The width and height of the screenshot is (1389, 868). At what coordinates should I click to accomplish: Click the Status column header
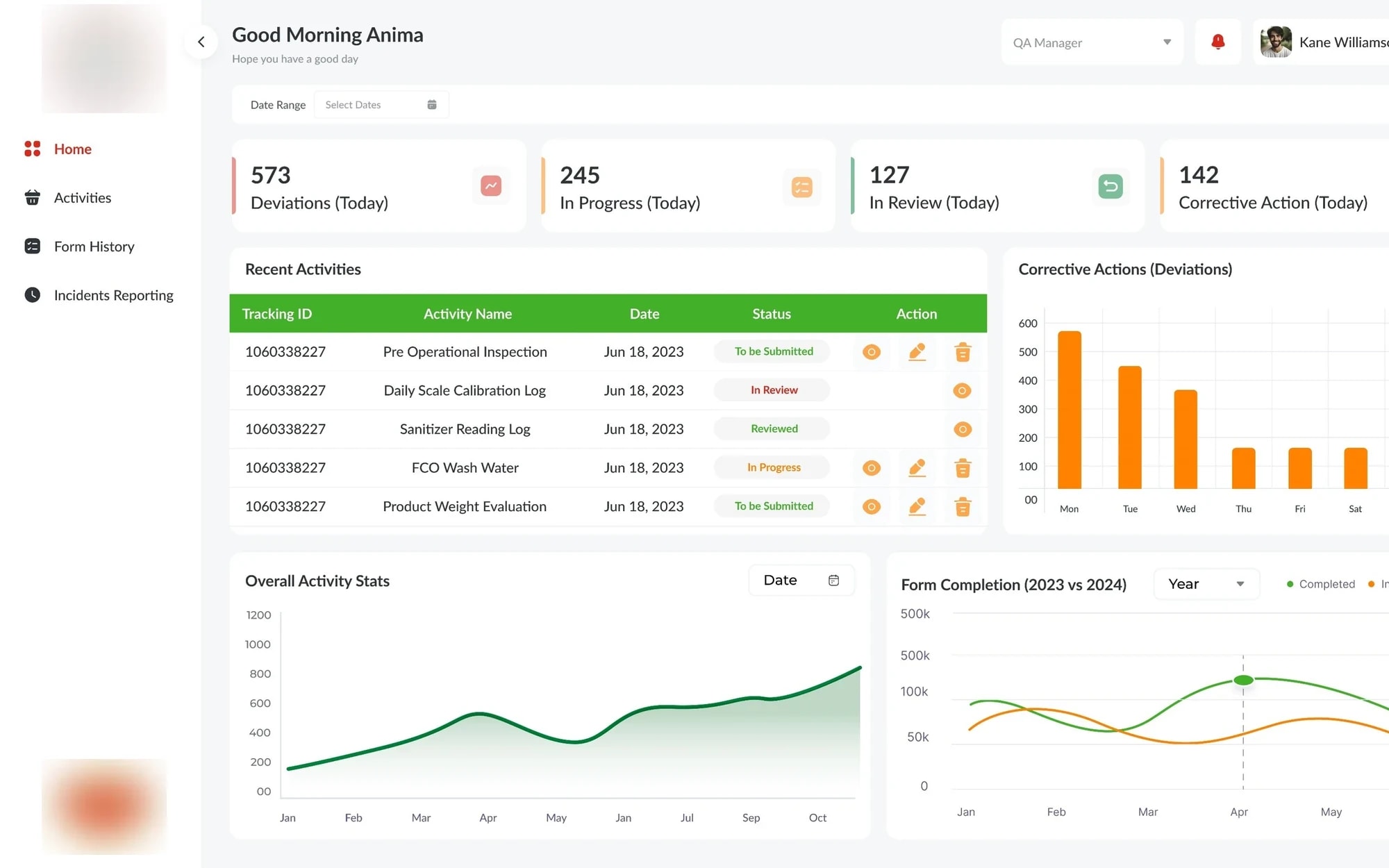tap(772, 314)
